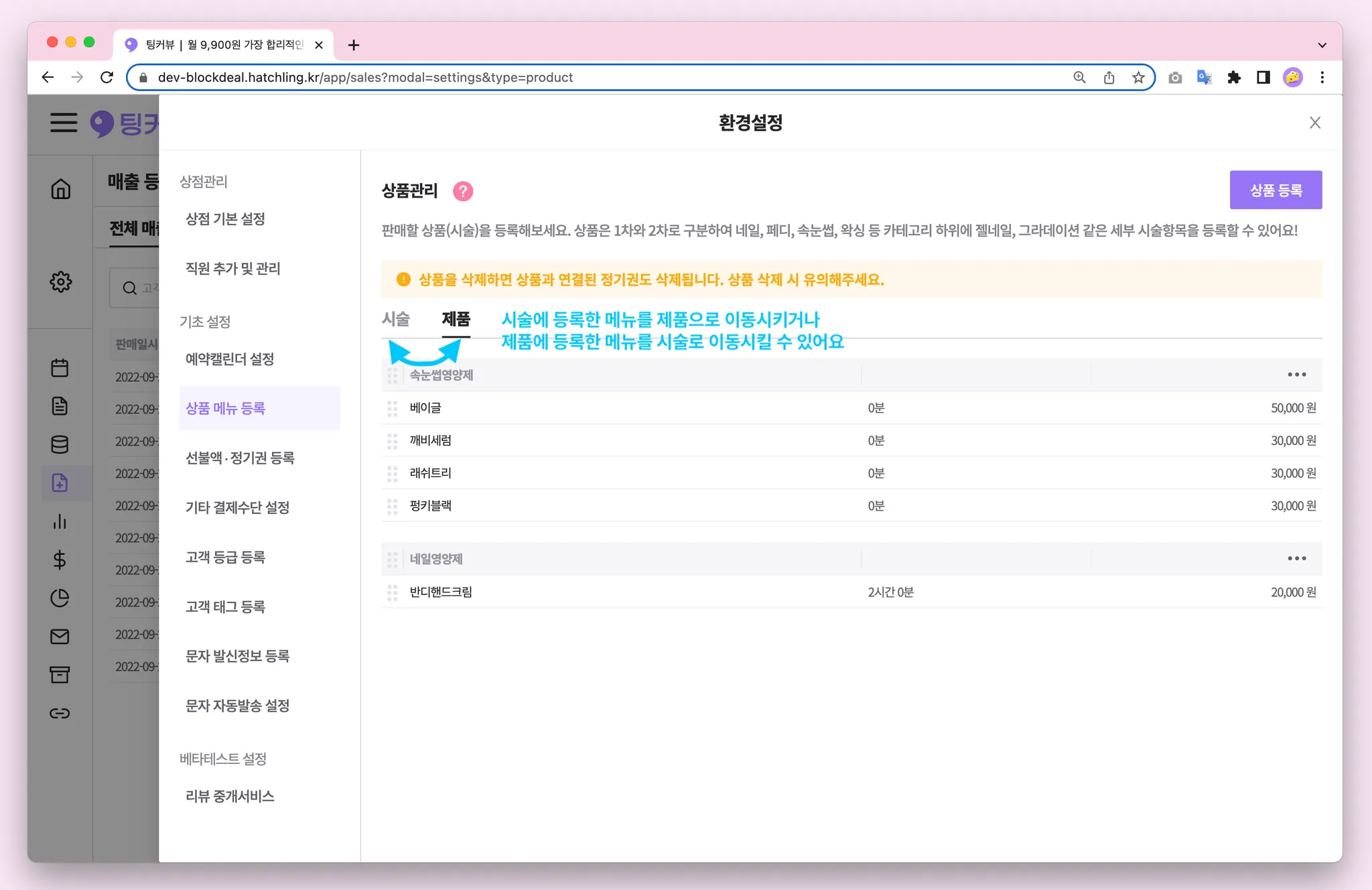Screen dimensions: 1372x890
Task: Click the settings gear sidebar icon
Action: click(x=60, y=281)
